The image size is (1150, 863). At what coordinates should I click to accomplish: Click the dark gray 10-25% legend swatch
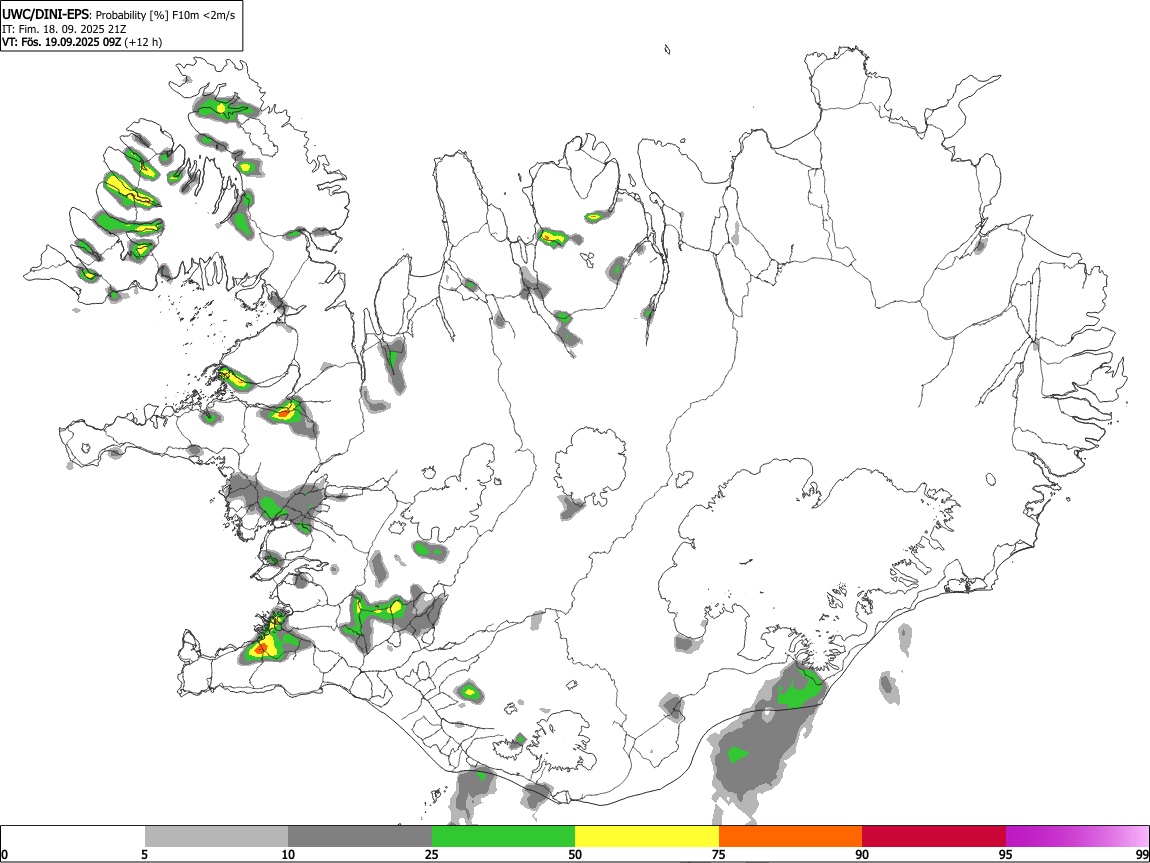click(360, 837)
